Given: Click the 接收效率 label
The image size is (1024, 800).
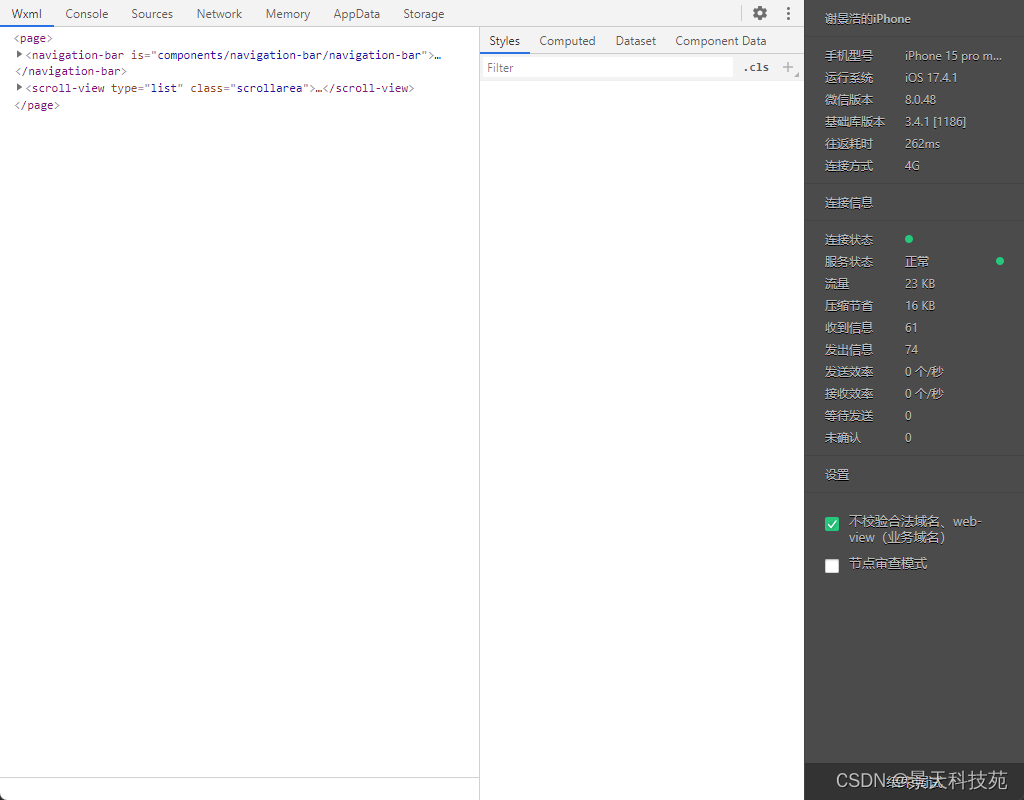Looking at the screenshot, I should click(x=848, y=394).
